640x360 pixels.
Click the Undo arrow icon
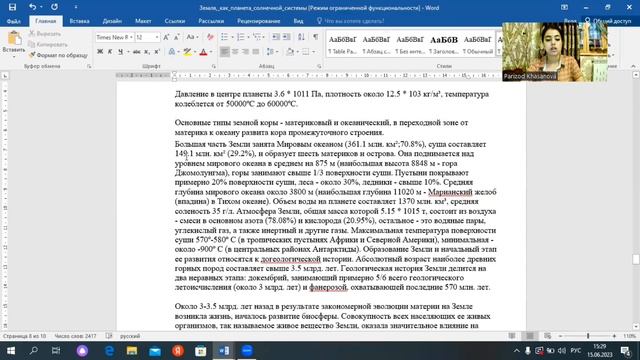click(32, 7)
